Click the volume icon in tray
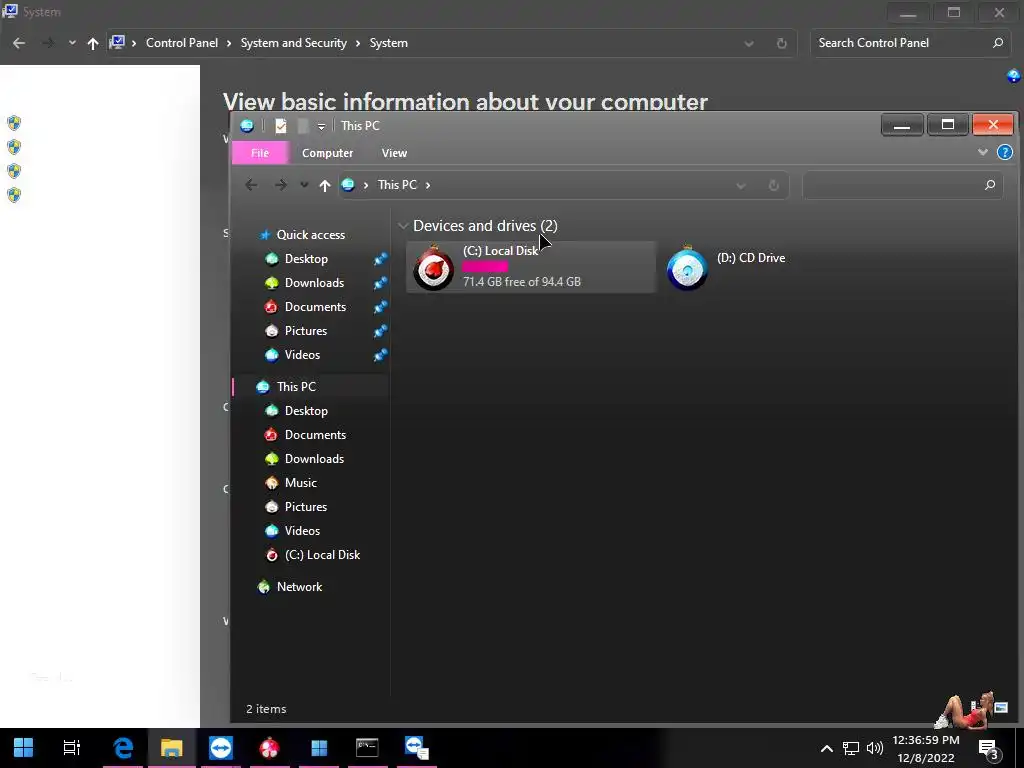 point(874,748)
